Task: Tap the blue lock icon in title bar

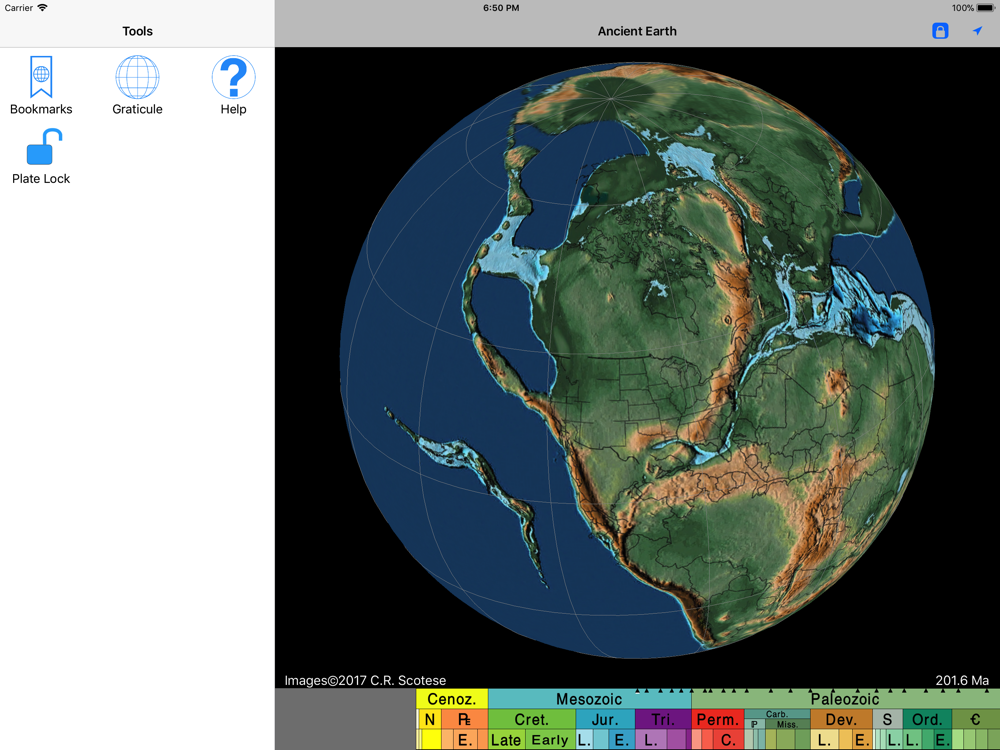Action: coord(940,31)
